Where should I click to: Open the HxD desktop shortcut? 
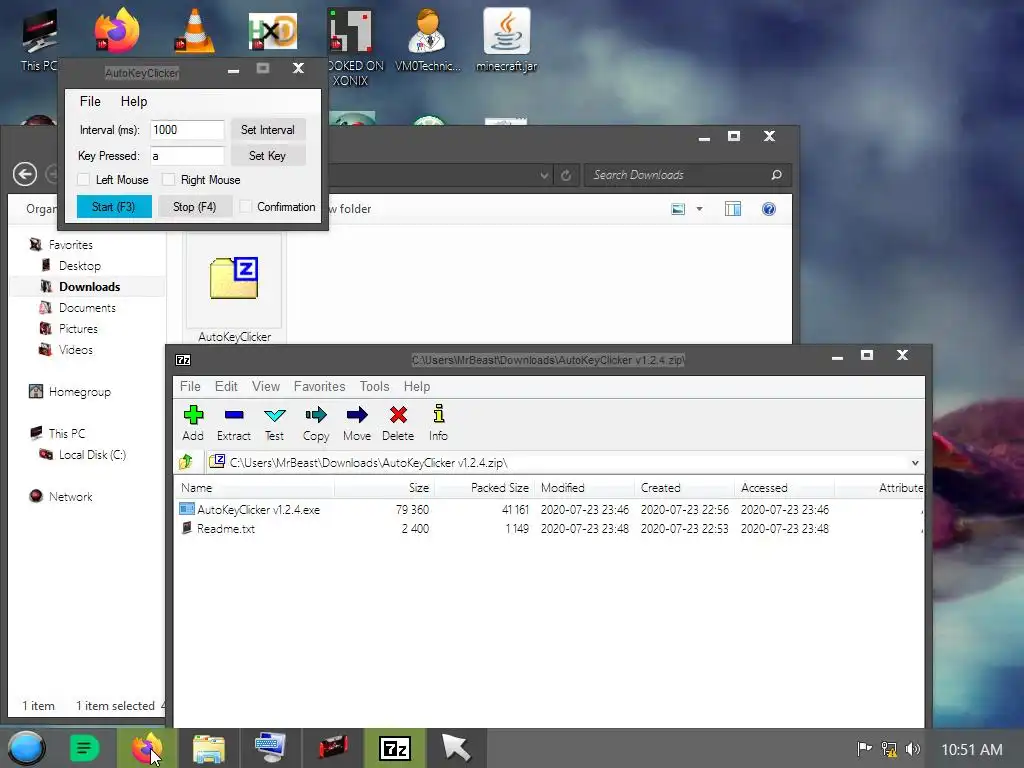(273, 31)
